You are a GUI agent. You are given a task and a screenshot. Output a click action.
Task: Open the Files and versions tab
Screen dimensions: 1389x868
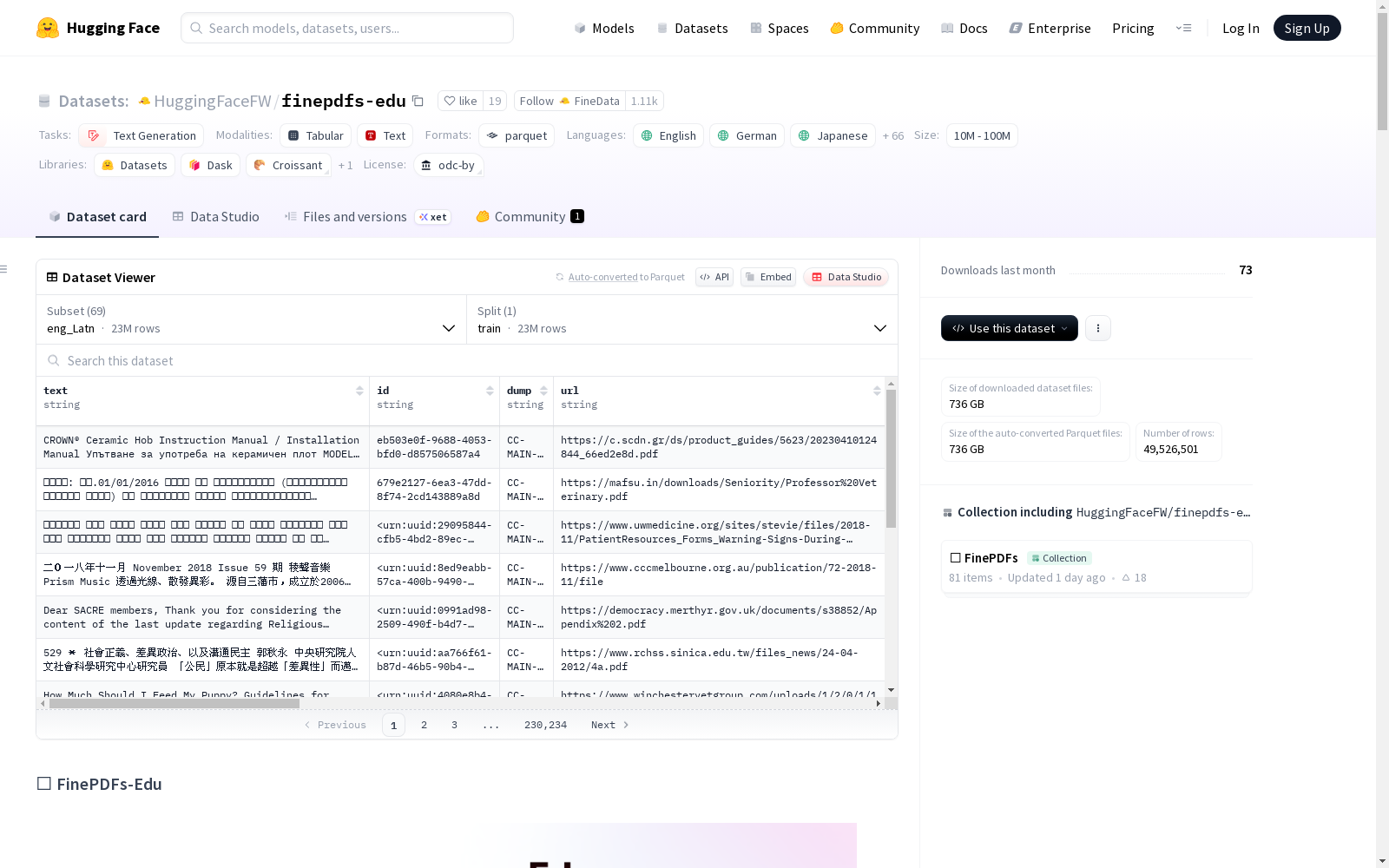click(x=367, y=217)
